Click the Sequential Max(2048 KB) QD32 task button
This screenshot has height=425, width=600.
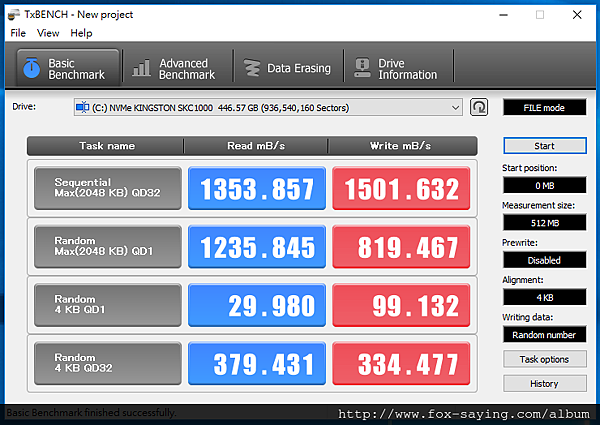point(108,188)
